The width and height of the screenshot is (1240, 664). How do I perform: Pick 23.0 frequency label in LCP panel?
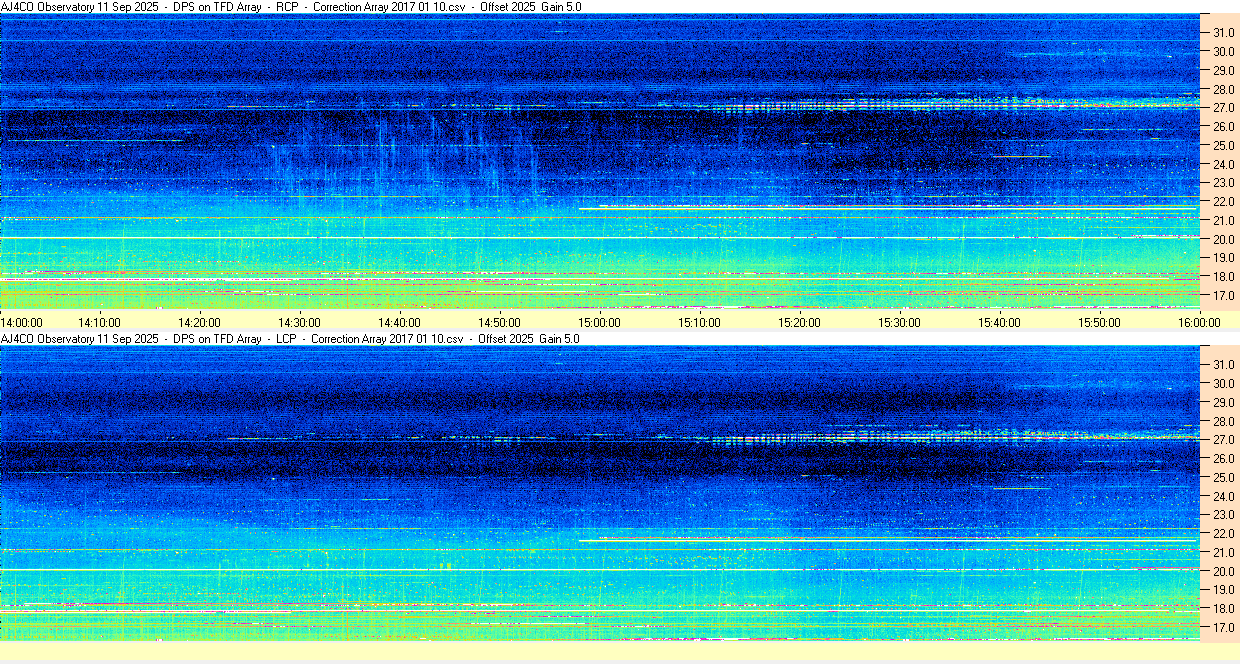click(1224, 515)
